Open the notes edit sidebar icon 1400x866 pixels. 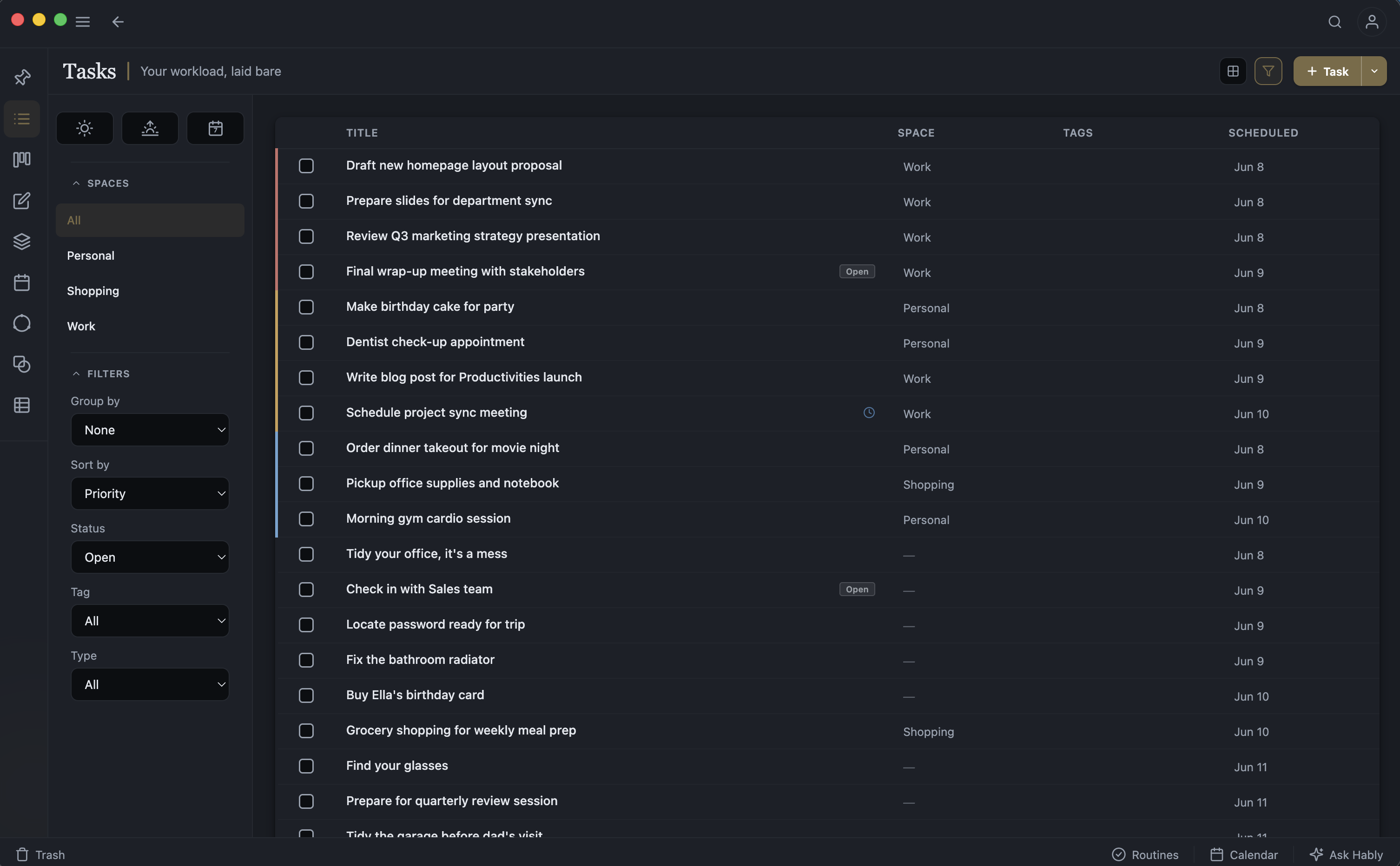coord(22,200)
